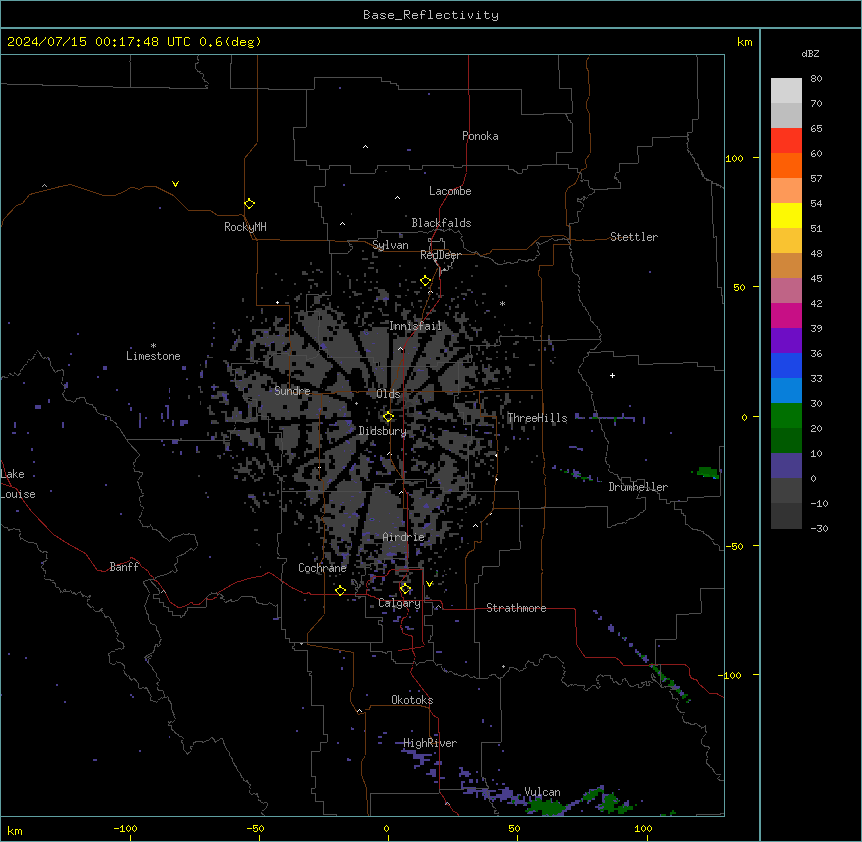
Task: Click the RockyMH city label
Action: [245, 227]
